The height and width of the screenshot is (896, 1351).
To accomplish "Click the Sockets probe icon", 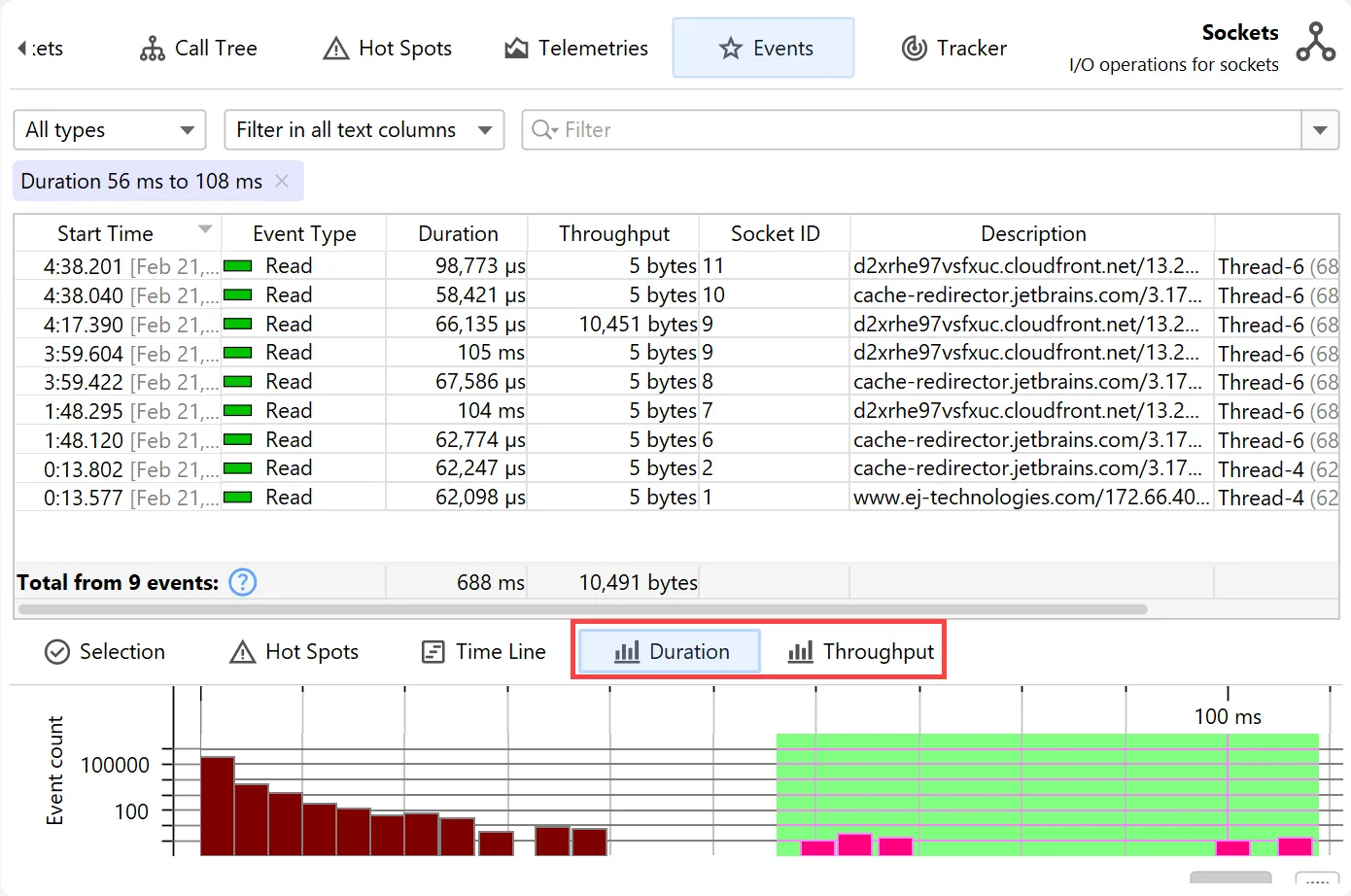I will (1315, 43).
